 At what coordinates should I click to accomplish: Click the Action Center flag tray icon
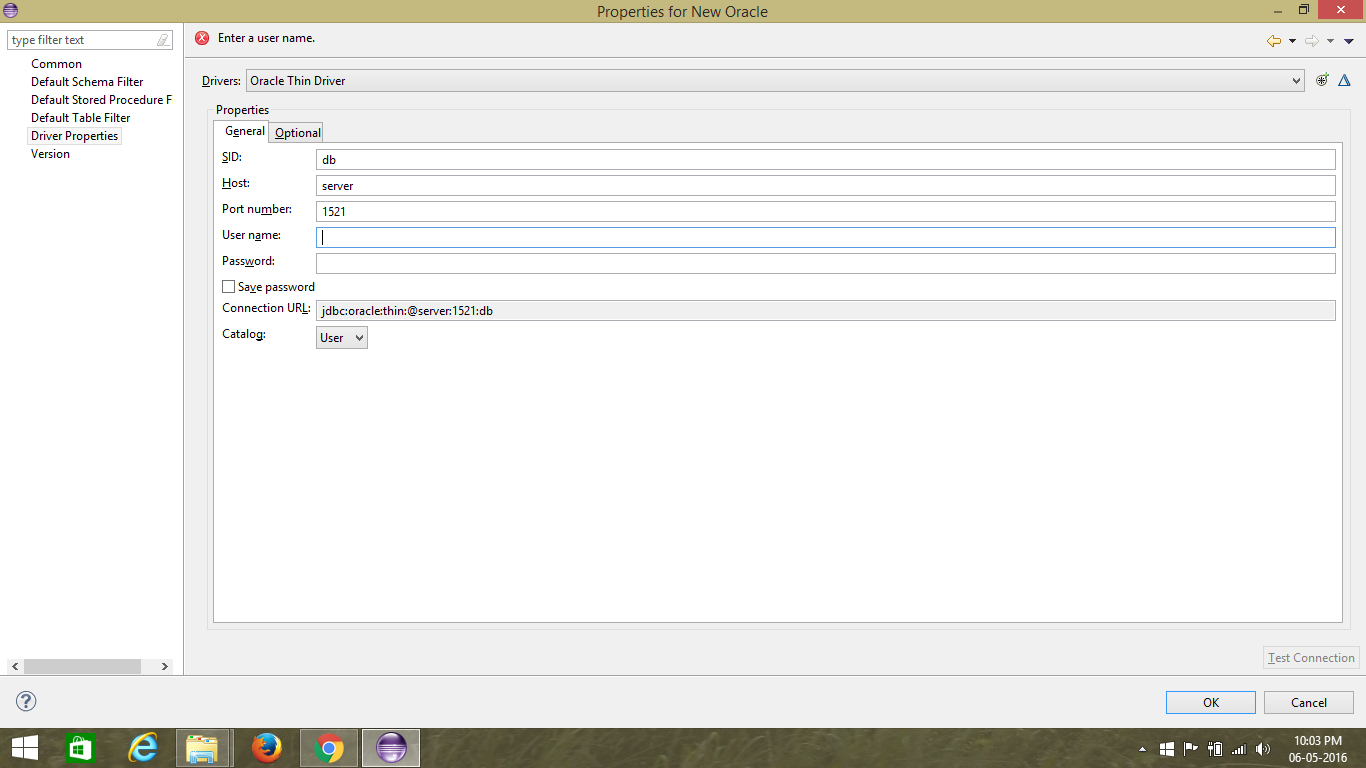pos(1191,748)
